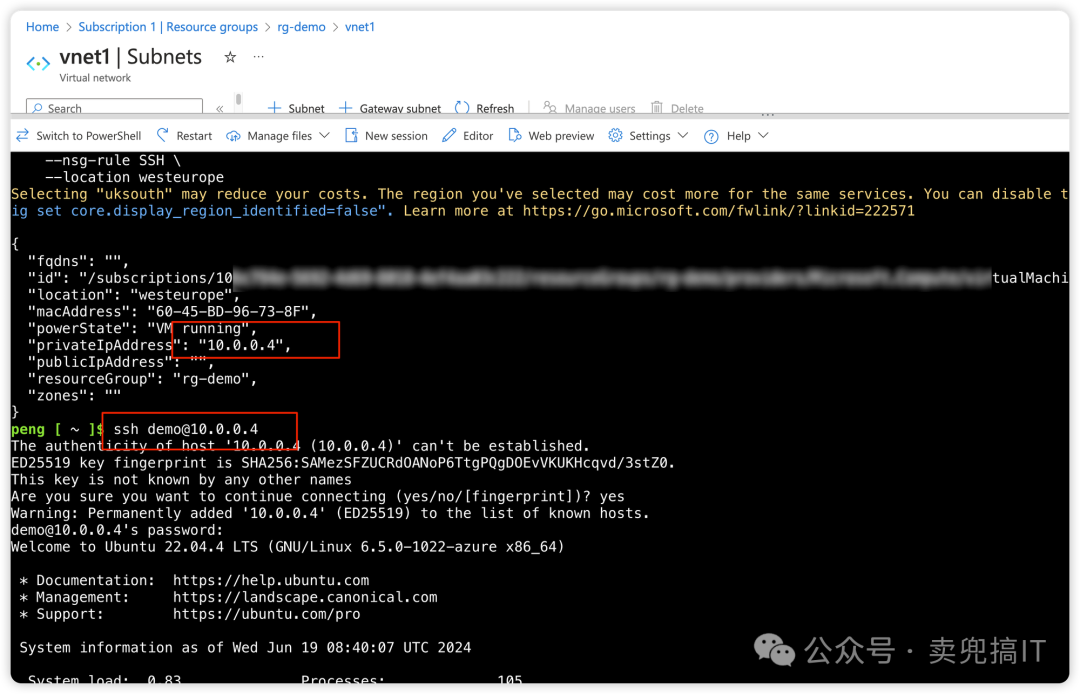This screenshot has width=1080, height=694.
Task: Click the "privateIpAddress" line in output
Action: click(159, 345)
